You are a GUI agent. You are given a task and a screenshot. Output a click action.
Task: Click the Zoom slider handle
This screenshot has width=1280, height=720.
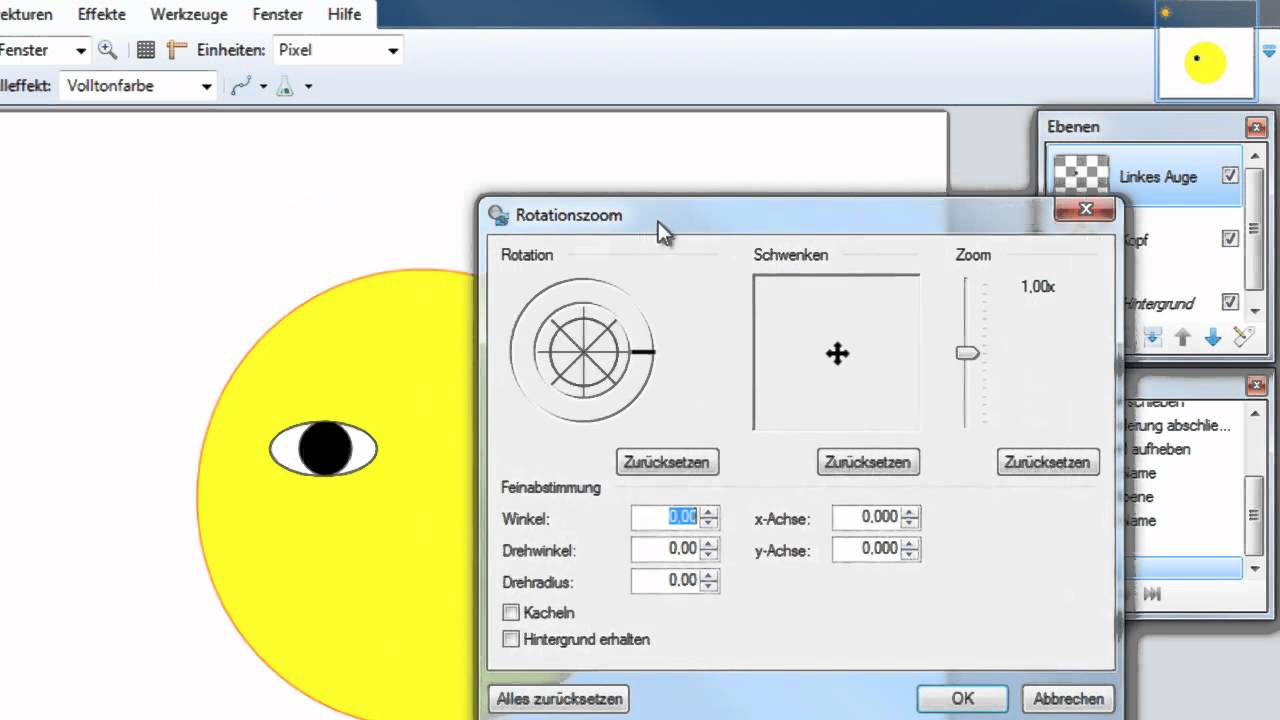pyautogui.click(x=967, y=353)
